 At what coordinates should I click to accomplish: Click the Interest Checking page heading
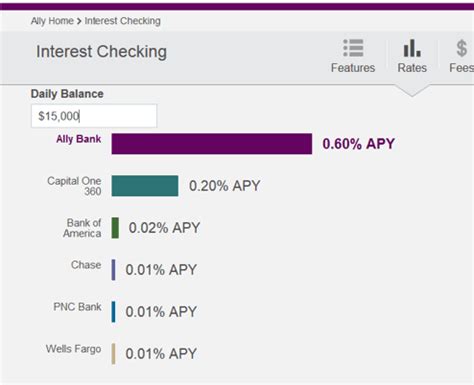(101, 52)
